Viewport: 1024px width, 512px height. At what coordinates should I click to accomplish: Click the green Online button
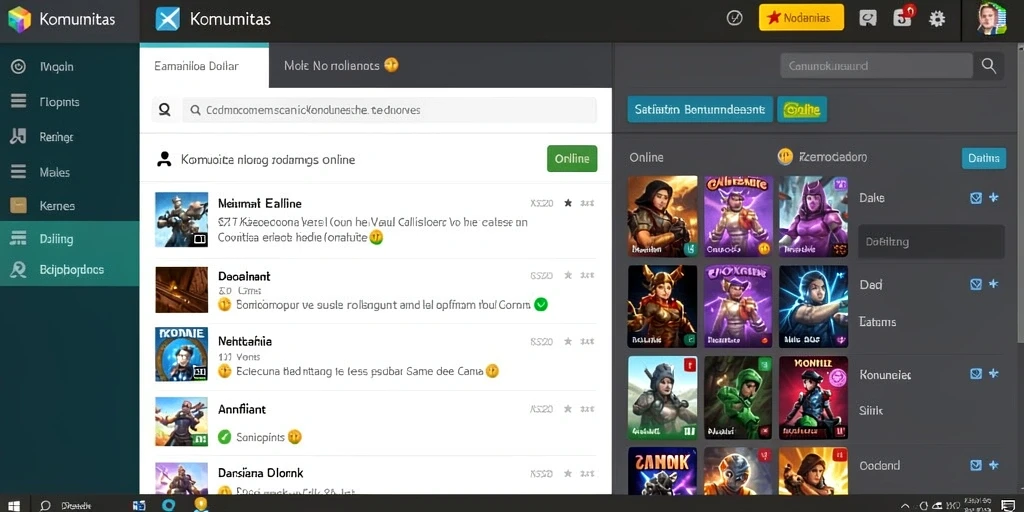click(x=571, y=159)
